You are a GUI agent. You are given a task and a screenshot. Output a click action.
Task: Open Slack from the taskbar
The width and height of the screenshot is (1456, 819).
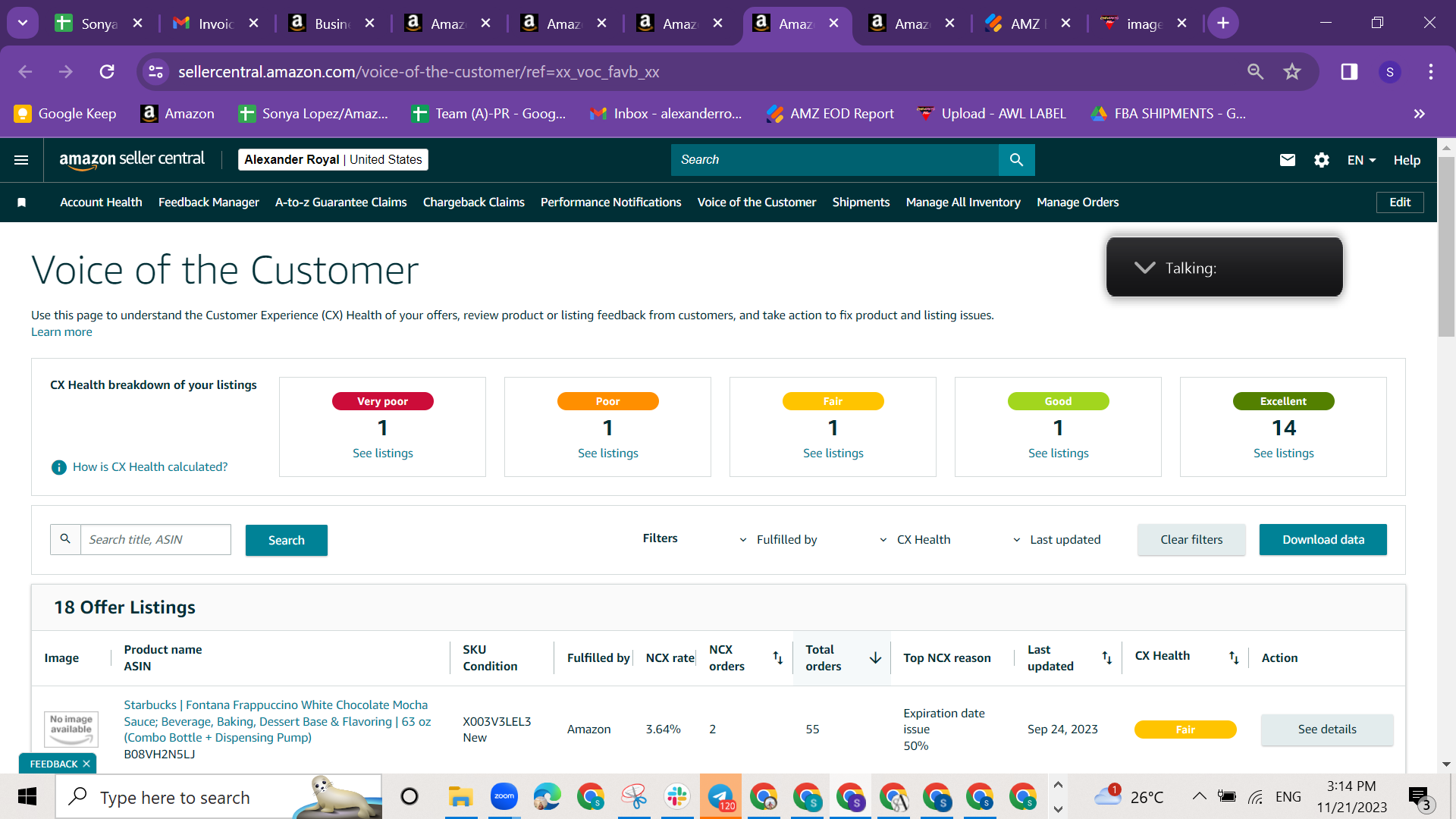click(x=676, y=797)
